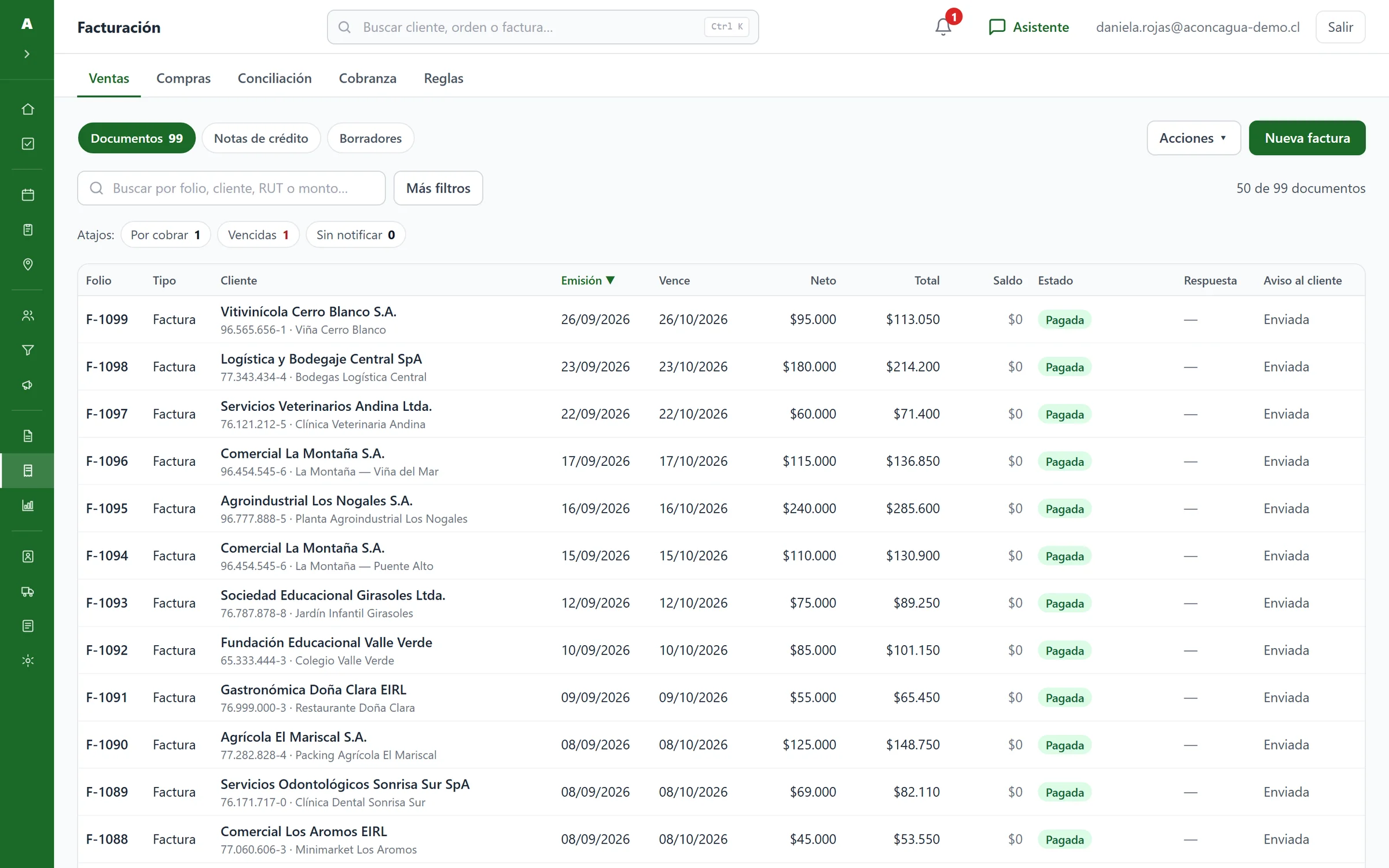1389x868 pixels.
Task: Apply the Vencidas shortcut filter
Action: point(258,235)
